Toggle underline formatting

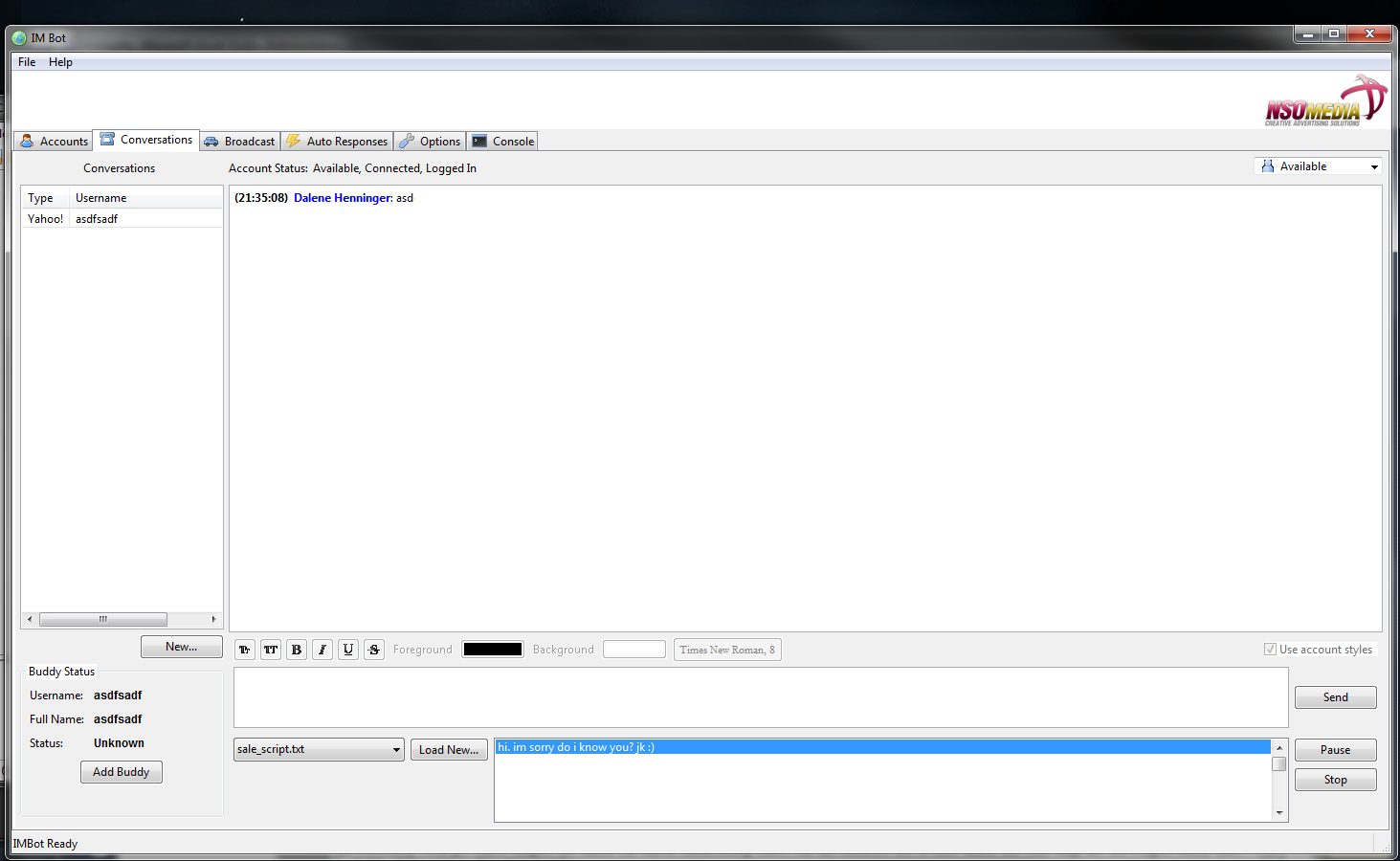pos(348,650)
